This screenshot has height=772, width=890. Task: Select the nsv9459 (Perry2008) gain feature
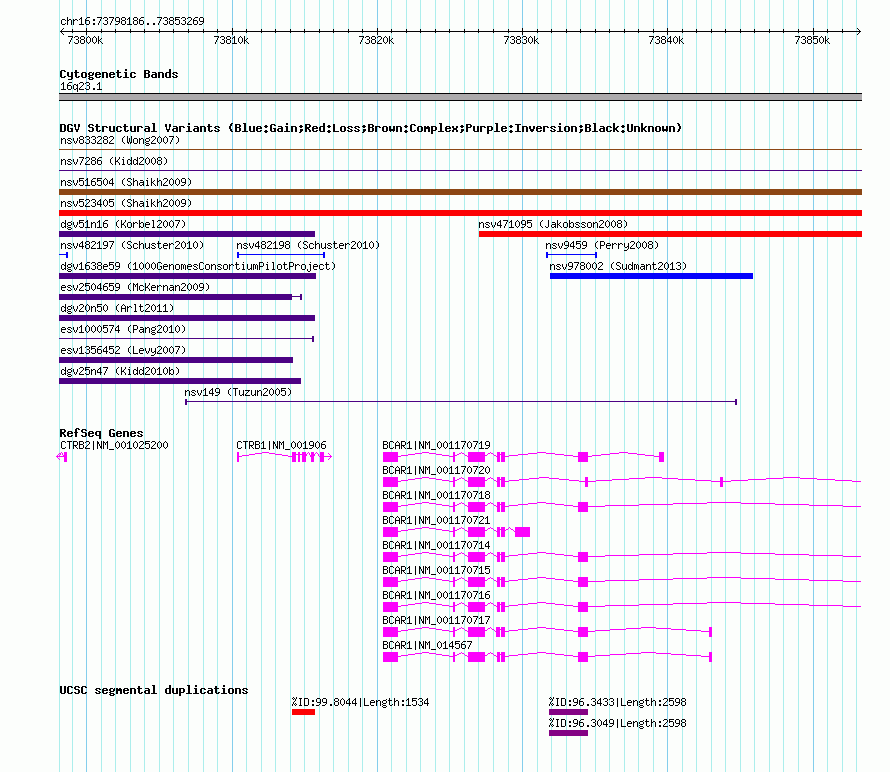pos(571,255)
